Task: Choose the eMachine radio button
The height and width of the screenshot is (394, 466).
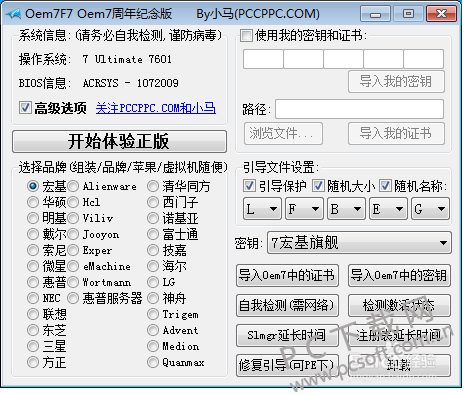Action: pyautogui.click(x=73, y=266)
